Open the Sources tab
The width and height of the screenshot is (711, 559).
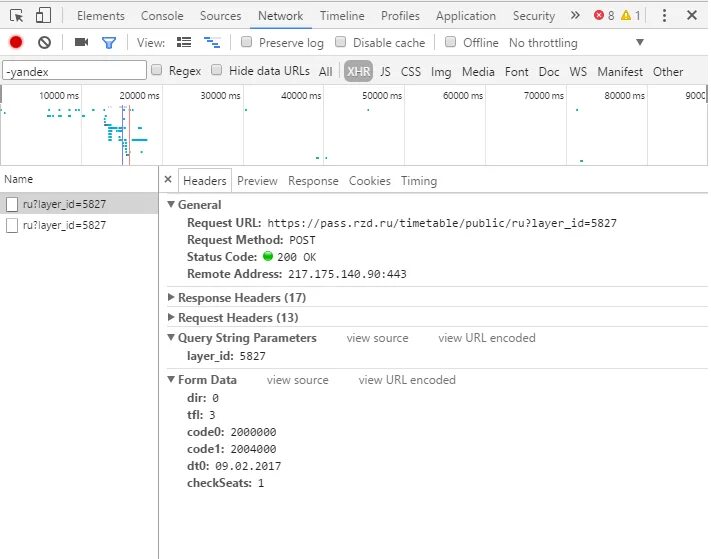(220, 16)
